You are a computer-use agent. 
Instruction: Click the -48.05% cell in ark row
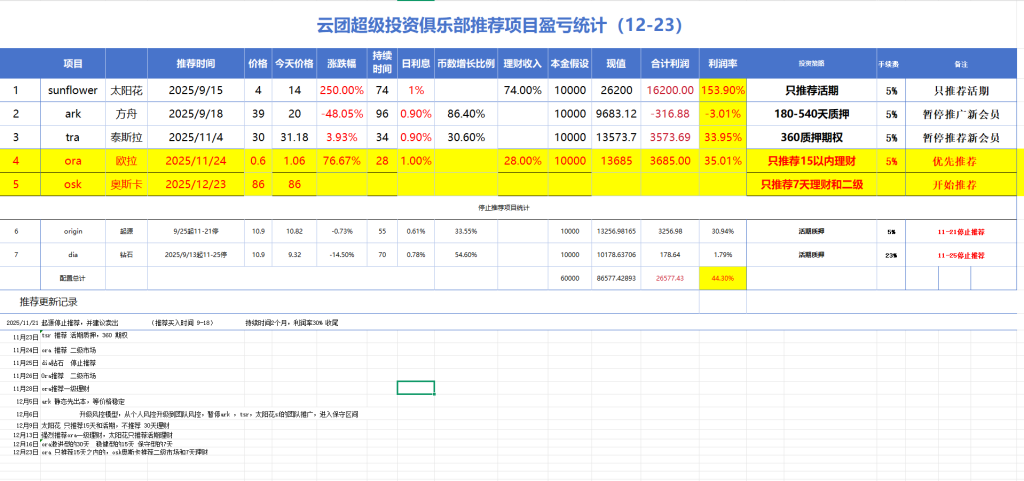[340, 113]
